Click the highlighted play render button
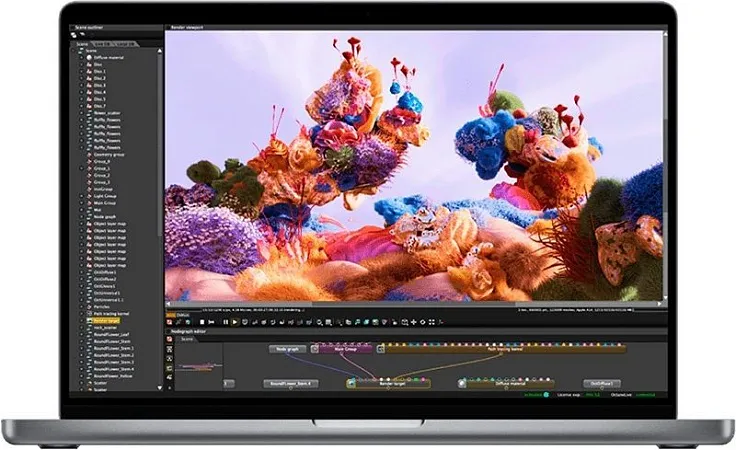The width and height of the screenshot is (736, 450). pyautogui.click(x=233, y=321)
